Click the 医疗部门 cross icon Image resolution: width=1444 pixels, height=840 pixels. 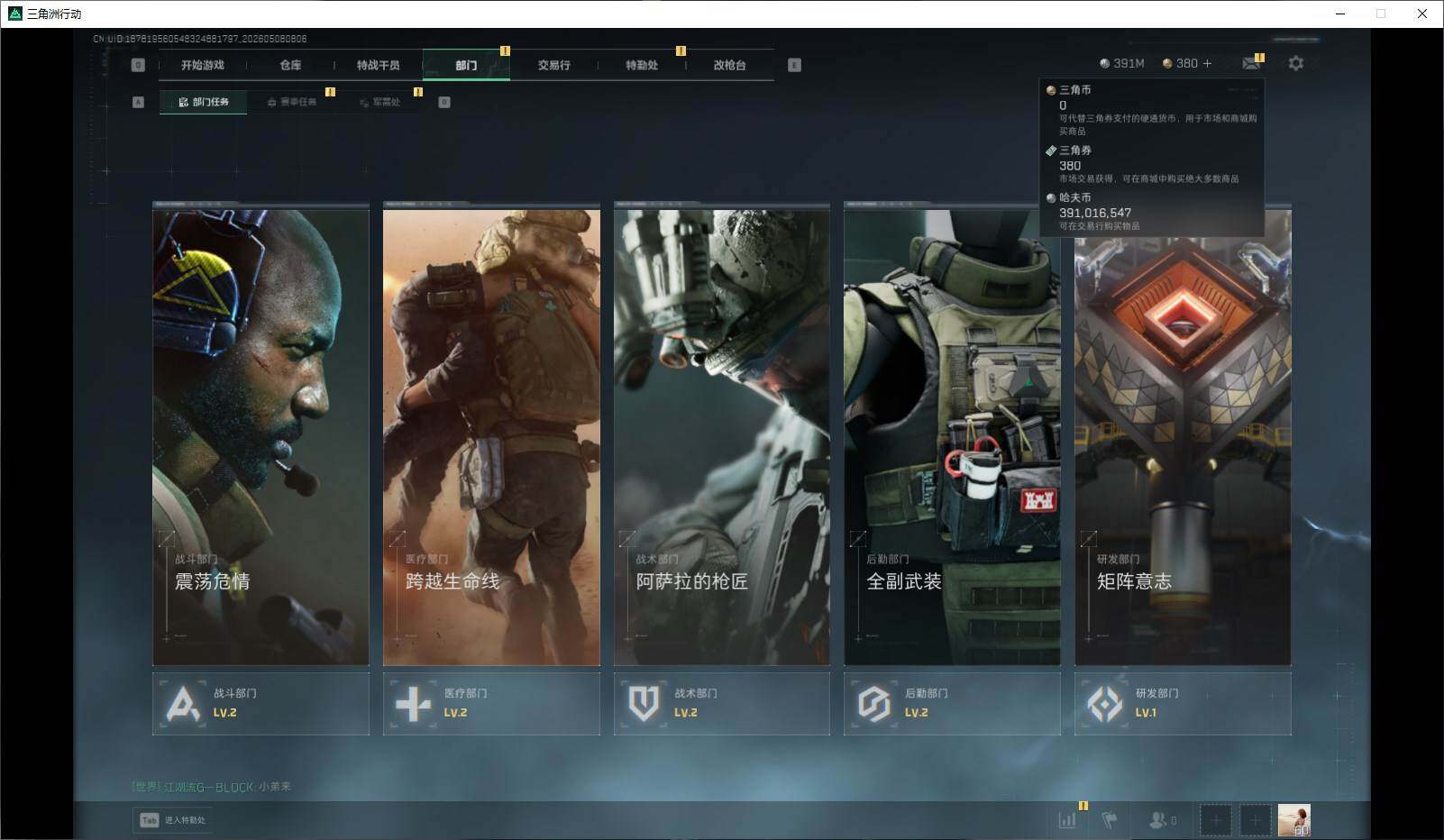(414, 704)
